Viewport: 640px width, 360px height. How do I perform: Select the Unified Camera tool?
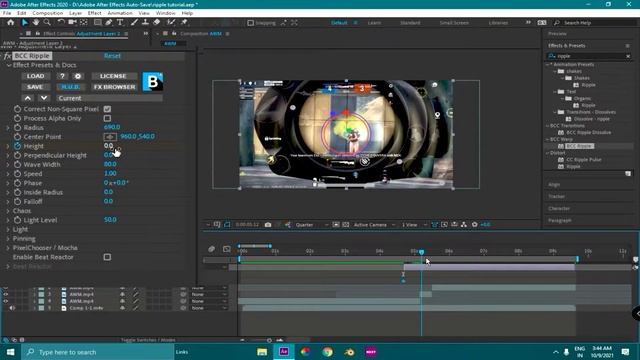point(73,22)
